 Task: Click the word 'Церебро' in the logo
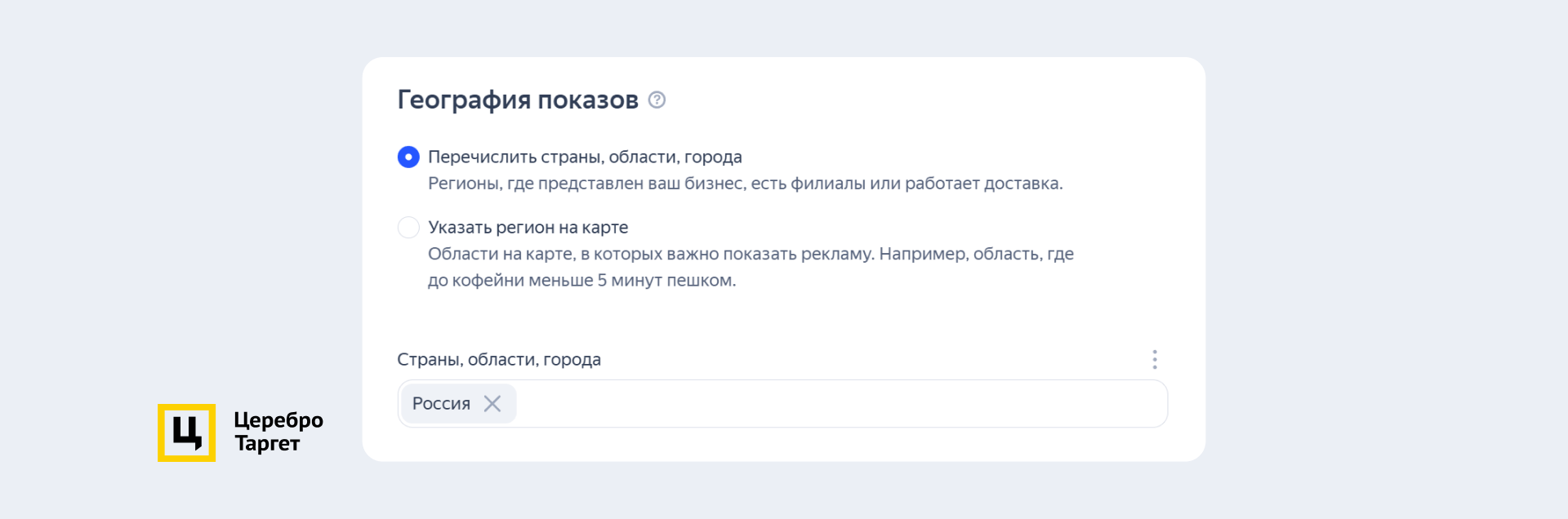[278, 420]
